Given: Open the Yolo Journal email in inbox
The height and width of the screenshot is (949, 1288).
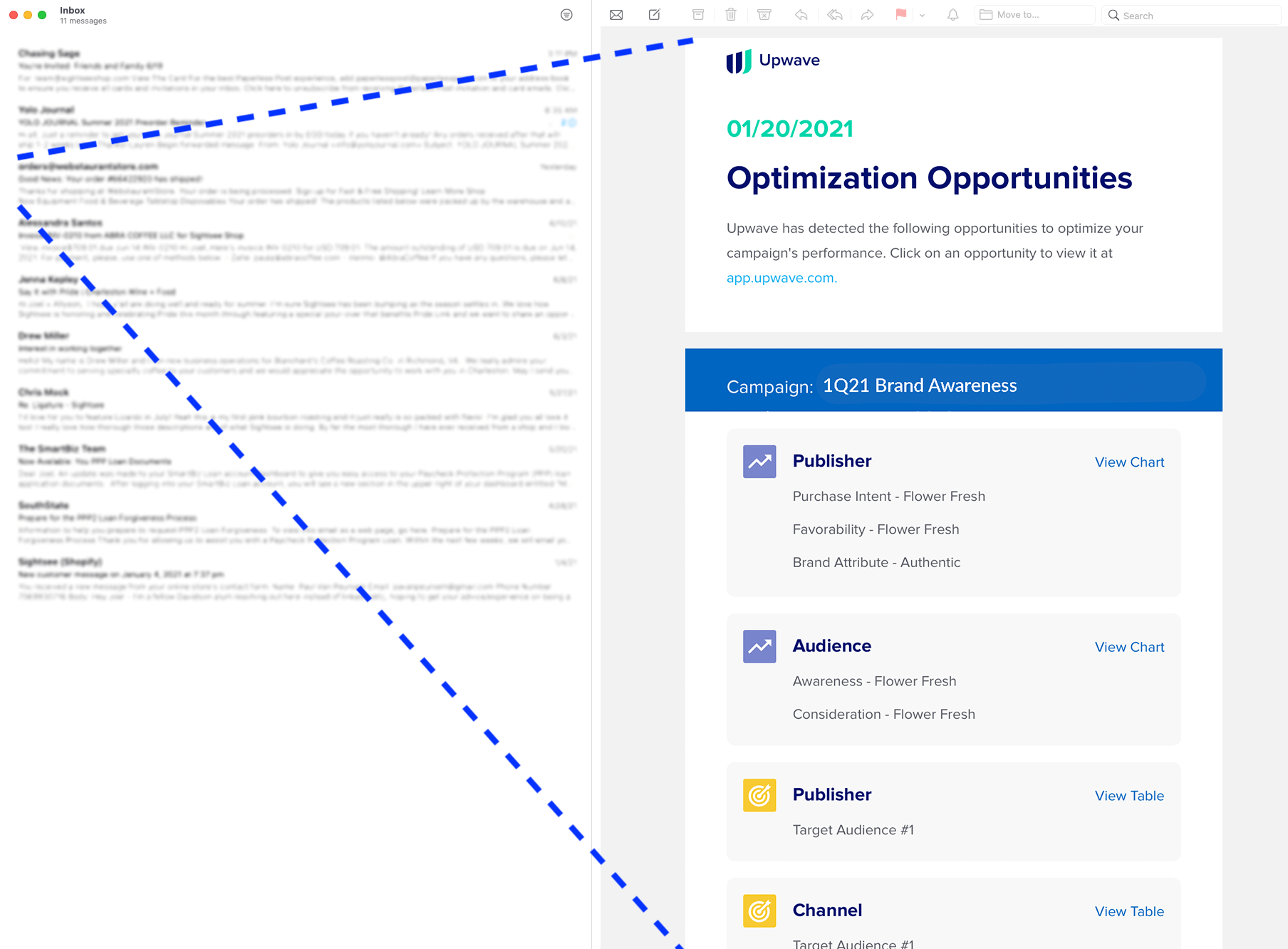Looking at the screenshot, I should [x=297, y=128].
